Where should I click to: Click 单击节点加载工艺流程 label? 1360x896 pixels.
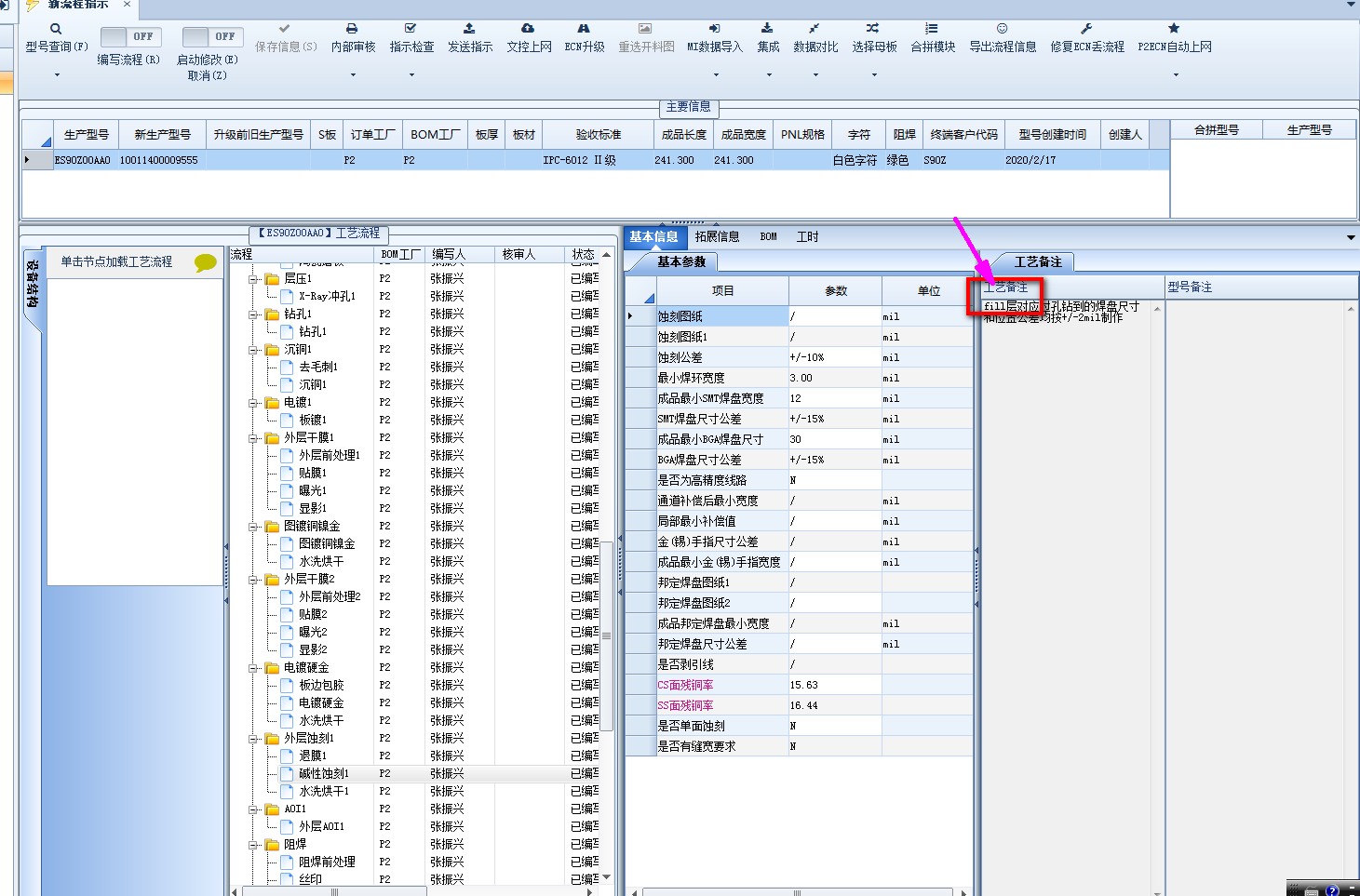click(116, 261)
